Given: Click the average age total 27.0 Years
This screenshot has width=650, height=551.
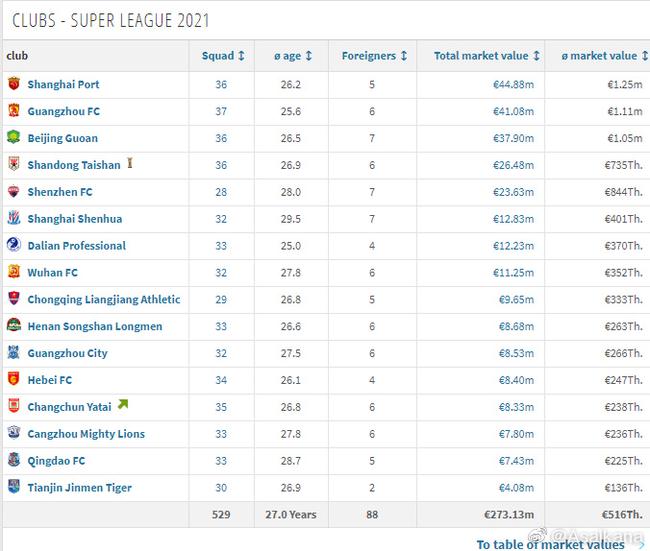Looking at the screenshot, I should 291,515.
